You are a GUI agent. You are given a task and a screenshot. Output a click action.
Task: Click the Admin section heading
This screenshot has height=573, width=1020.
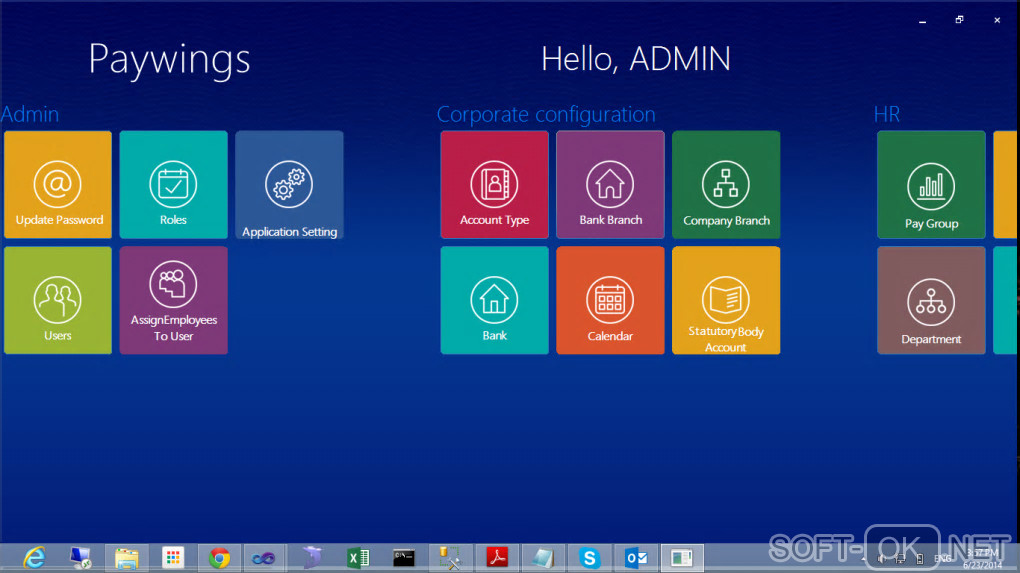30,114
